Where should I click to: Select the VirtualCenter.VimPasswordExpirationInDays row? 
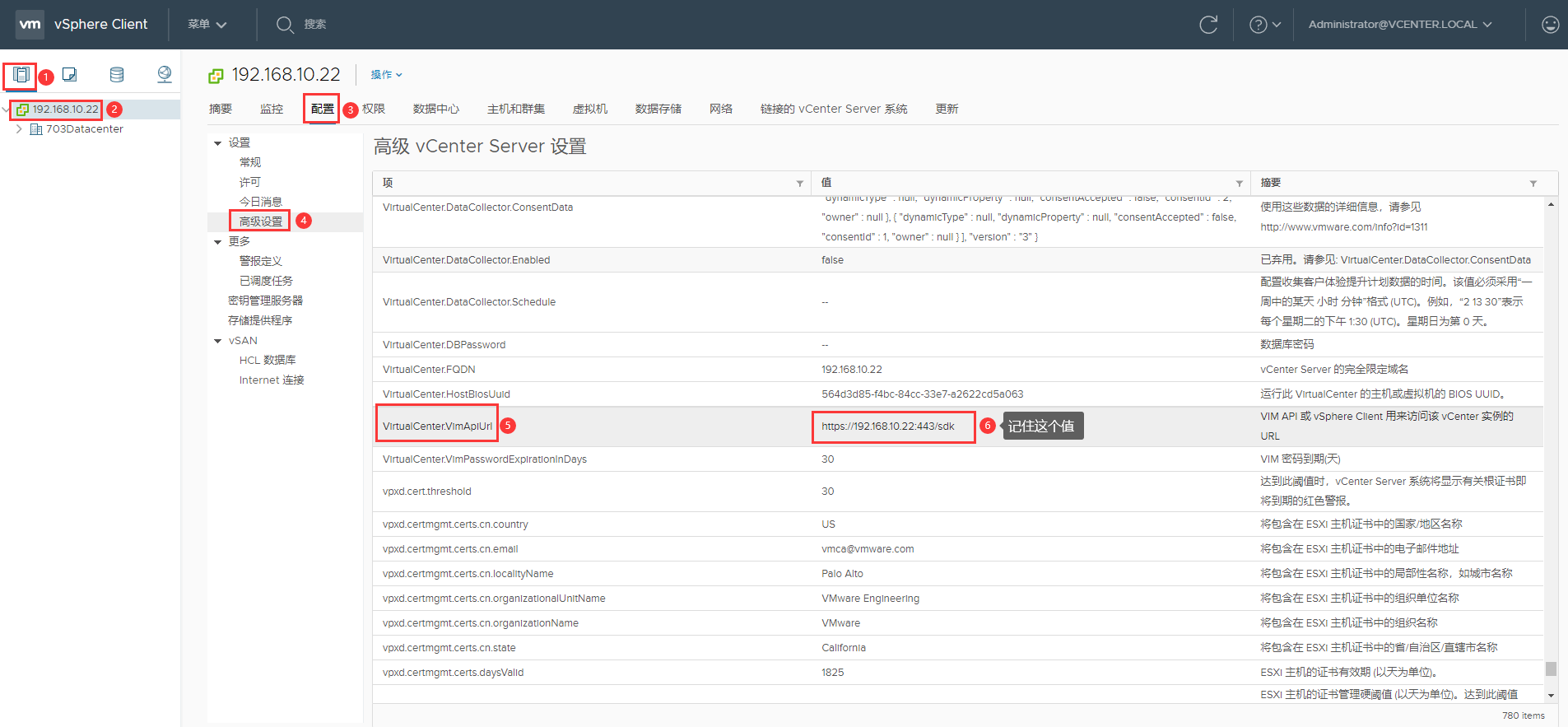[958, 459]
